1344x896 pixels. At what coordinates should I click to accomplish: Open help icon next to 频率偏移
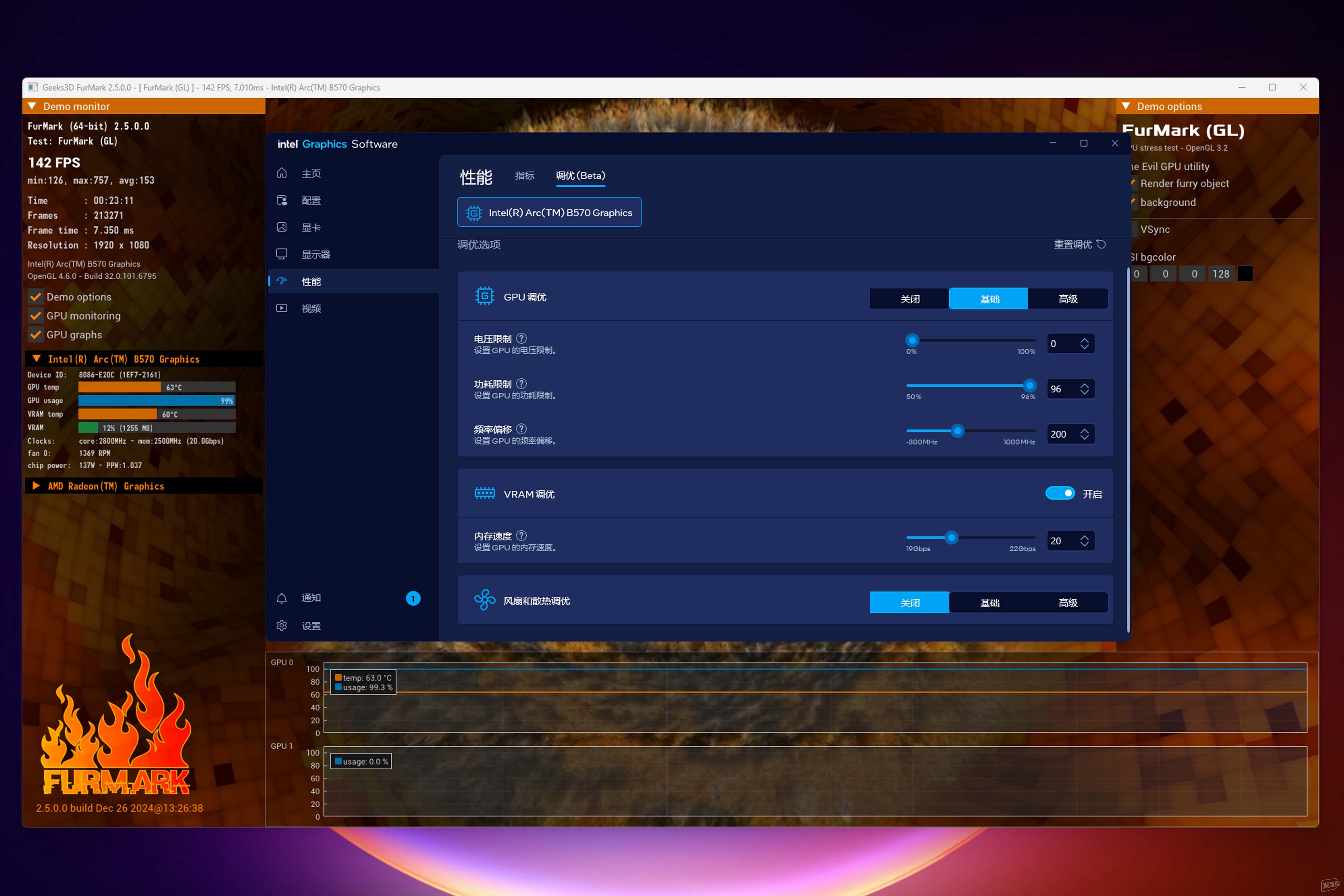(521, 429)
